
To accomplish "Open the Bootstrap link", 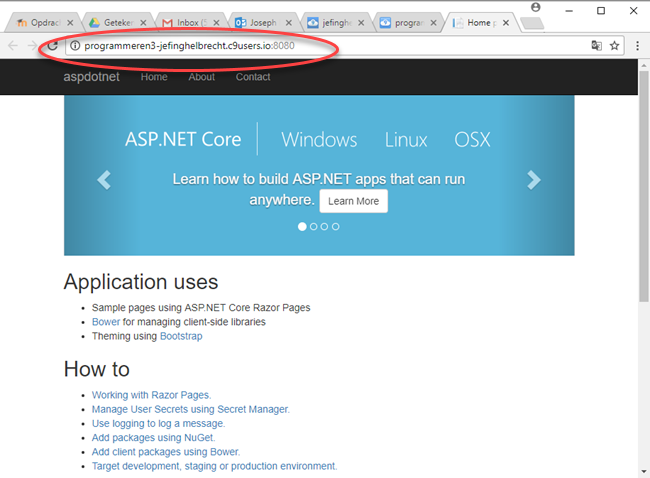I will pos(181,336).
